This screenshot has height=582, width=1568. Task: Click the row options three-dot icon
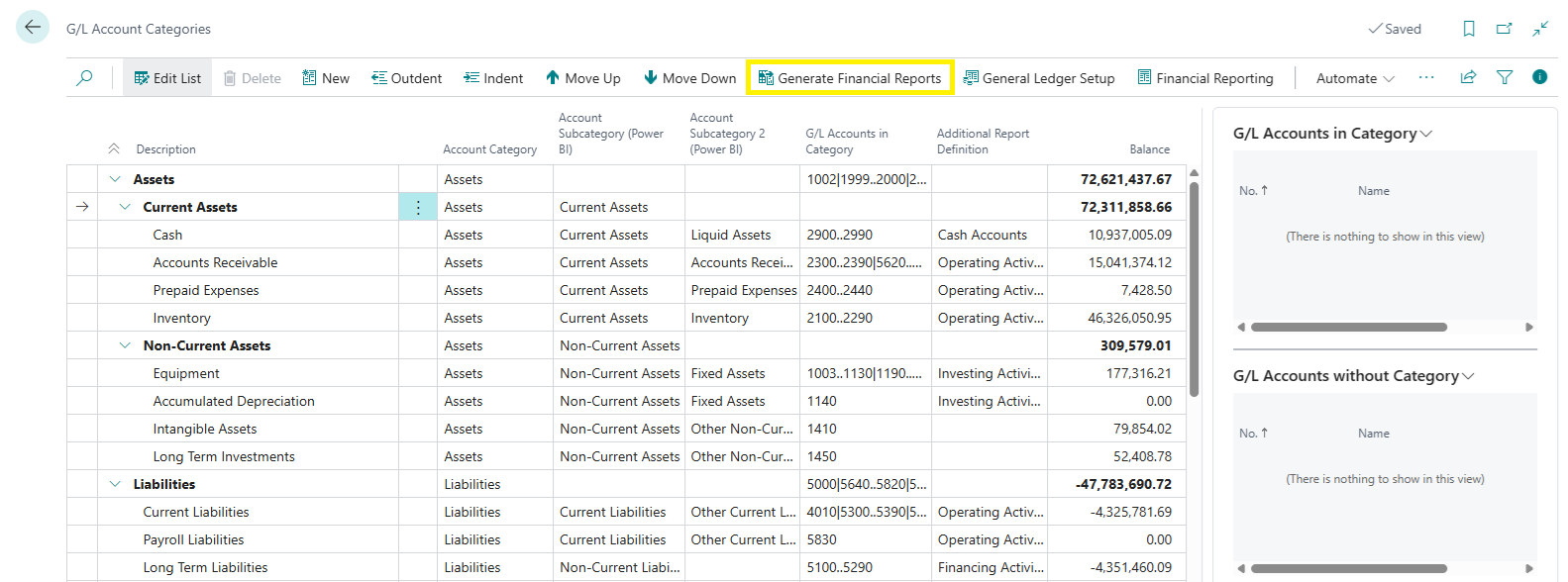click(418, 207)
